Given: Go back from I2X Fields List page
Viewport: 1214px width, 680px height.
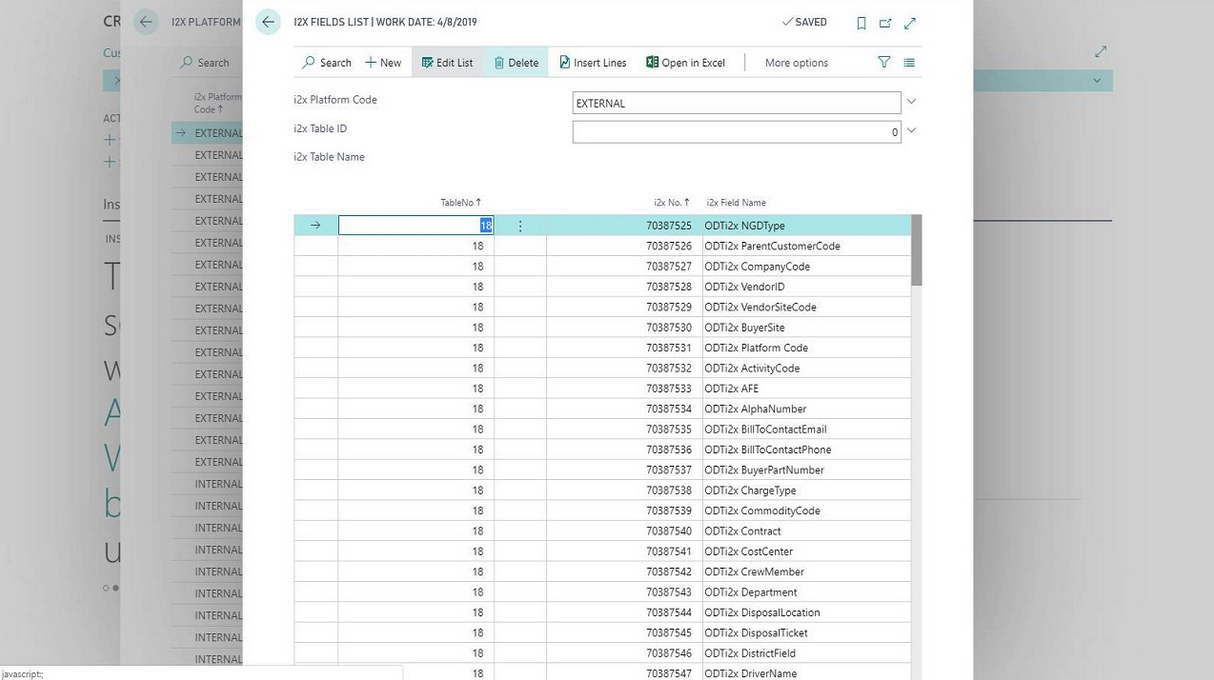Looking at the screenshot, I should point(268,22).
